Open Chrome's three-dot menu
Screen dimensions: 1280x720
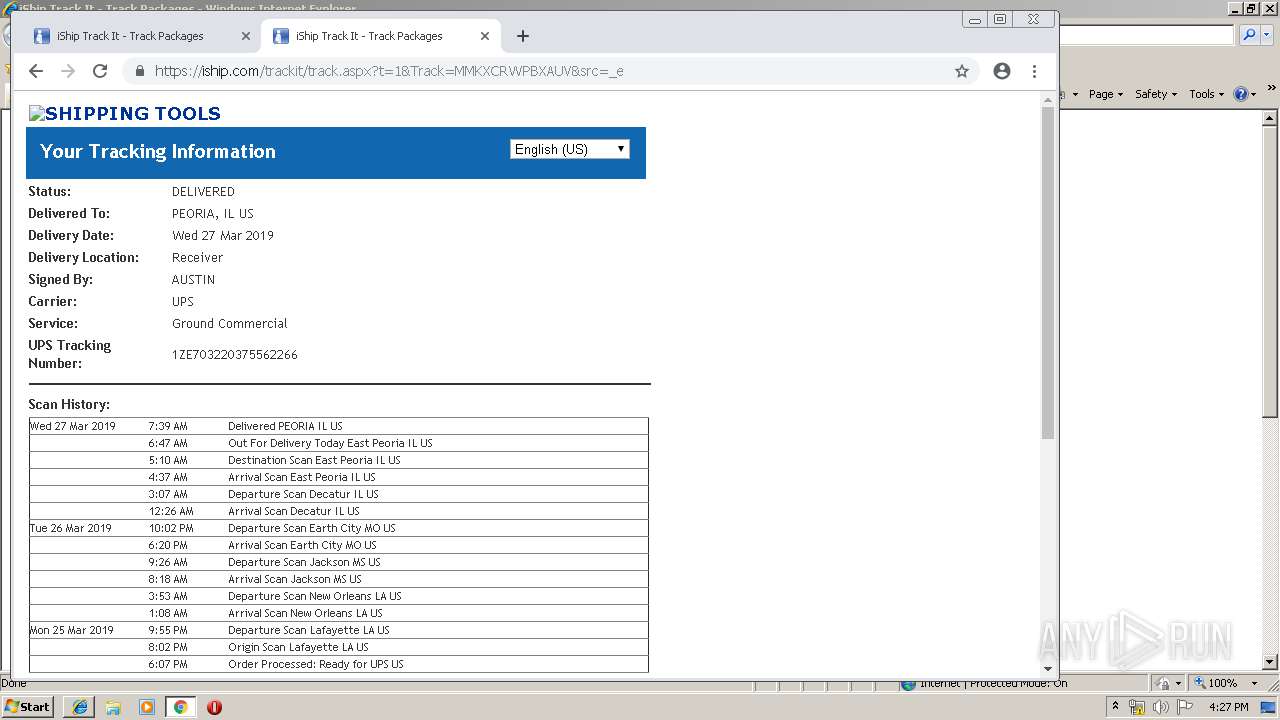pyautogui.click(x=1035, y=71)
